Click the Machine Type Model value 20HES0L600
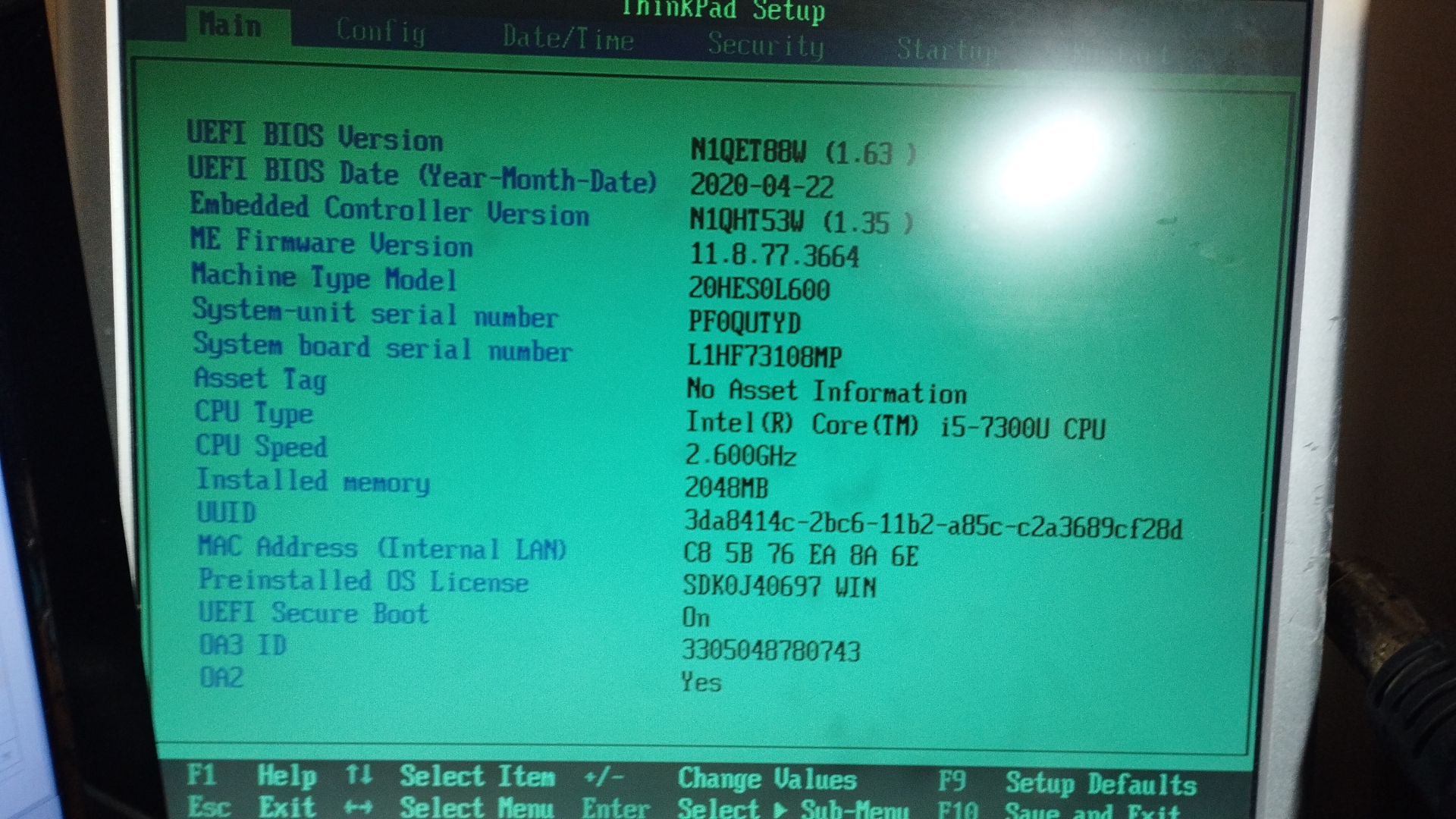 coord(759,289)
